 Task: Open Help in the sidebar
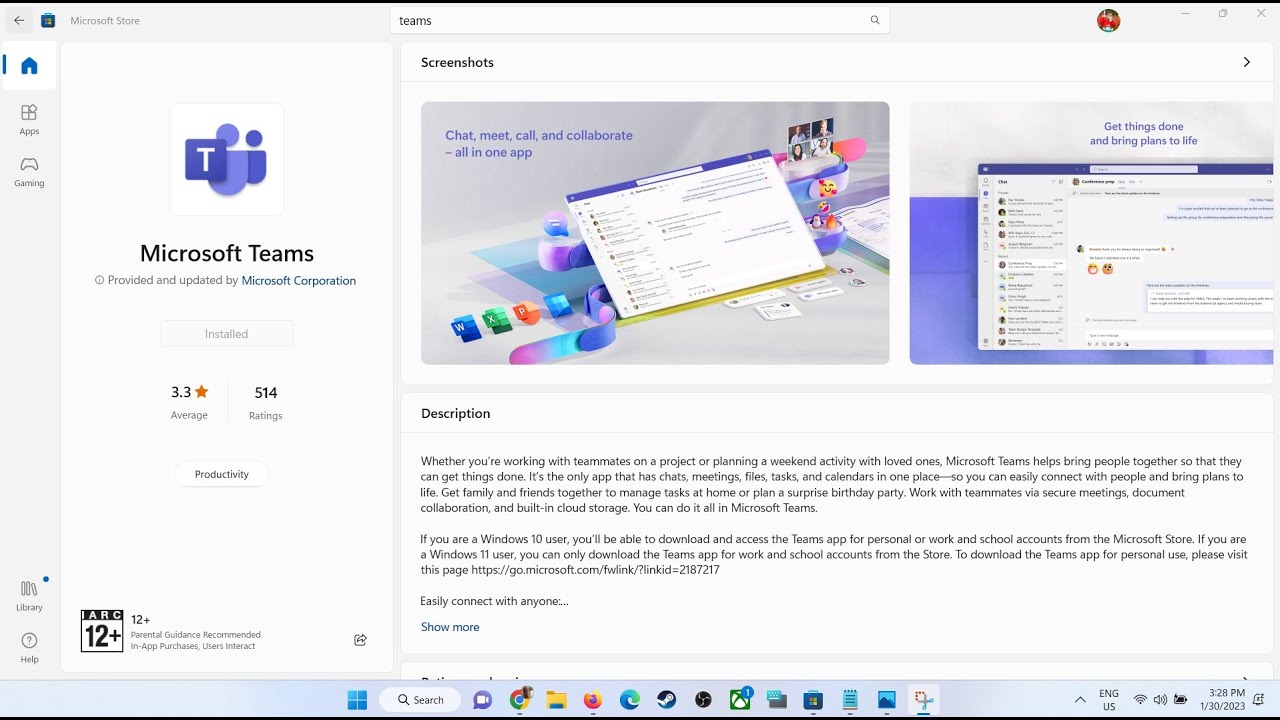click(29, 647)
